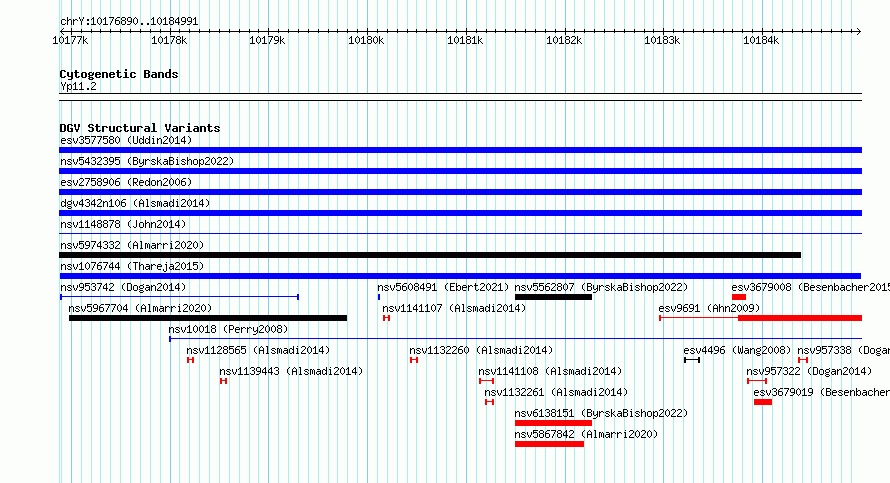
Task: Open nsv1132261 (Alsmadi2014) label
Action: pos(556,392)
